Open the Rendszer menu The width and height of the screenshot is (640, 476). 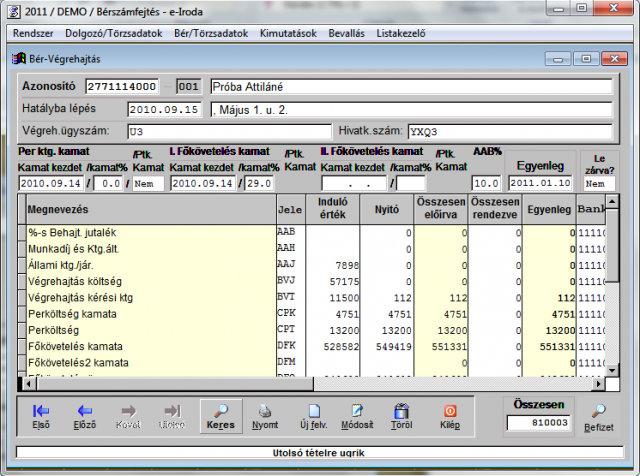click(33, 33)
